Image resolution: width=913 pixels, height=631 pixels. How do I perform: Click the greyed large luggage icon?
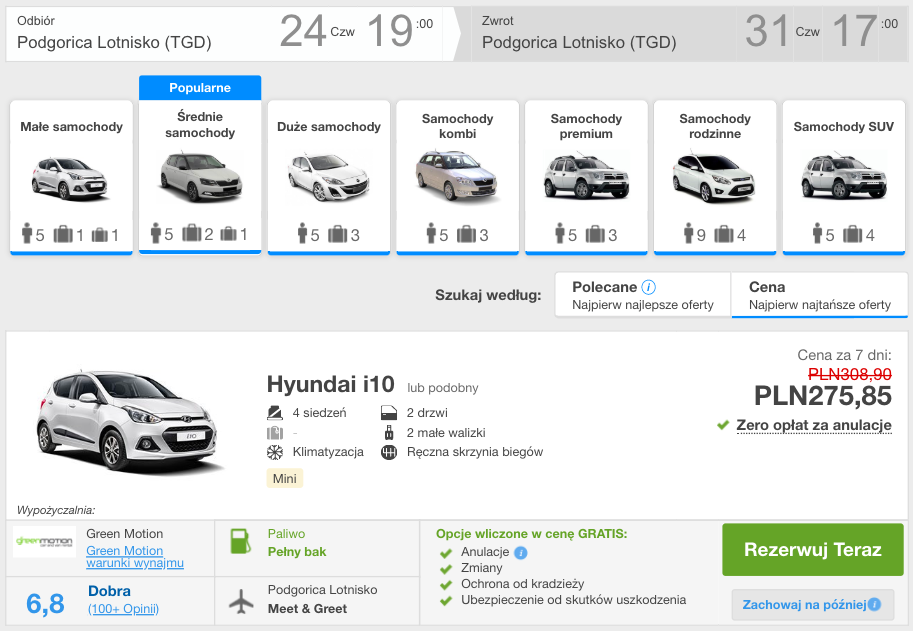[274, 433]
